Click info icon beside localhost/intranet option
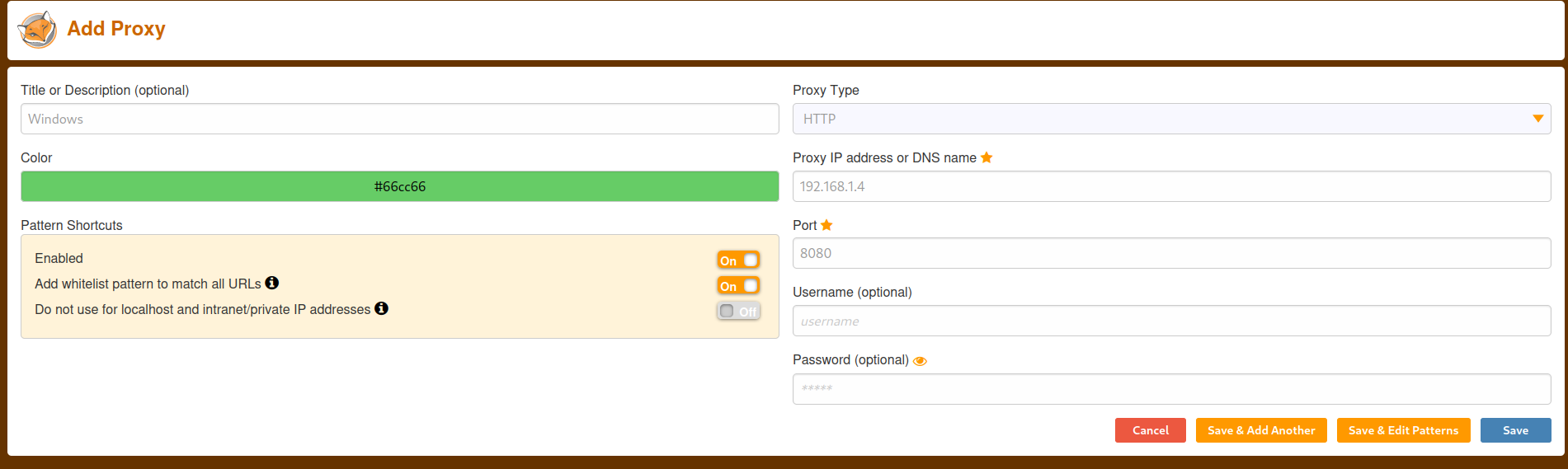The width and height of the screenshot is (1568, 469). click(381, 308)
